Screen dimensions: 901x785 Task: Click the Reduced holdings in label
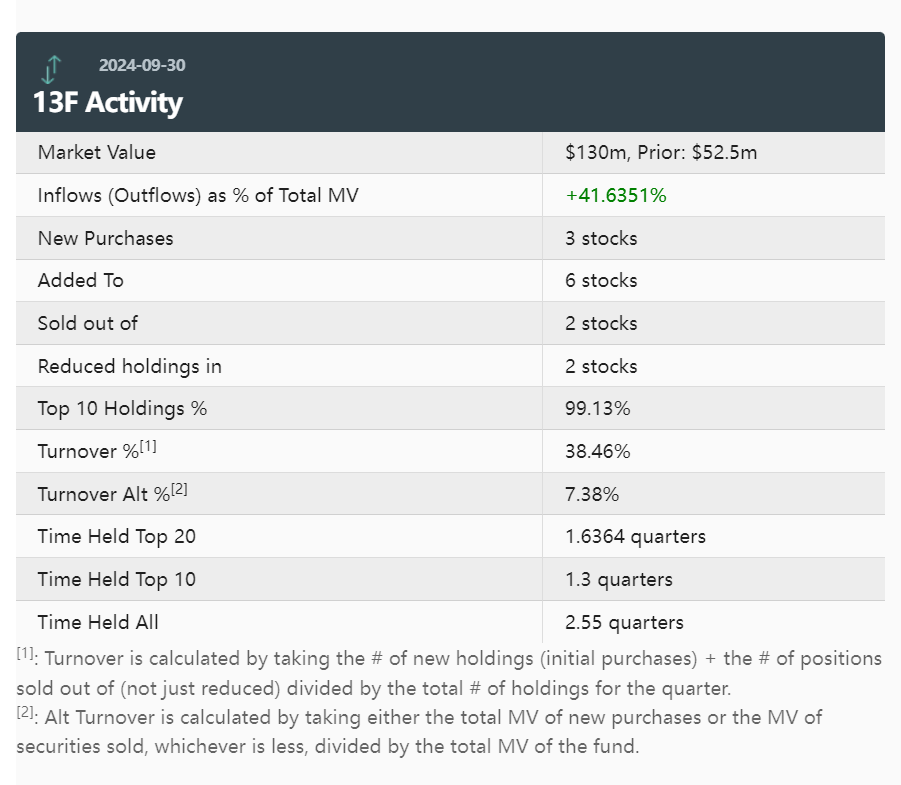(x=130, y=366)
